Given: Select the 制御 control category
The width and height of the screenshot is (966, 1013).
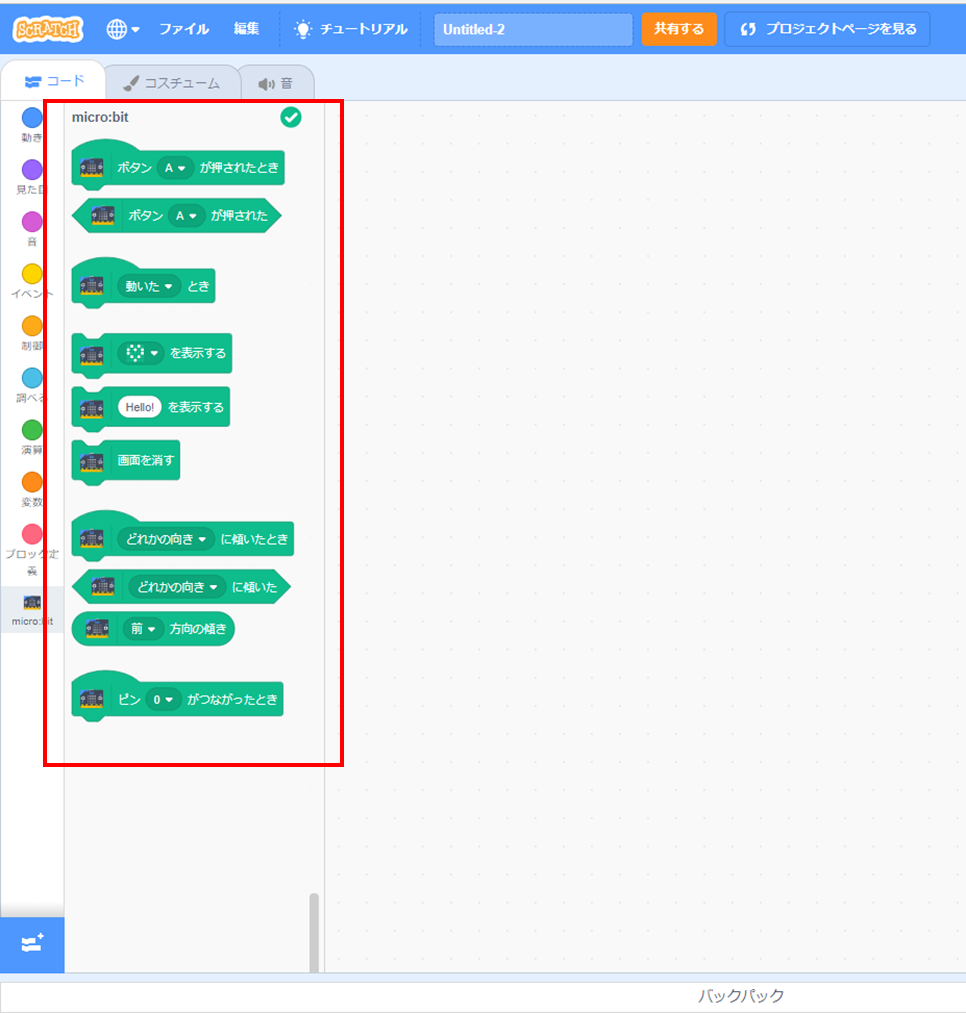Looking at the screenshot, I should (x=32, y=333).
